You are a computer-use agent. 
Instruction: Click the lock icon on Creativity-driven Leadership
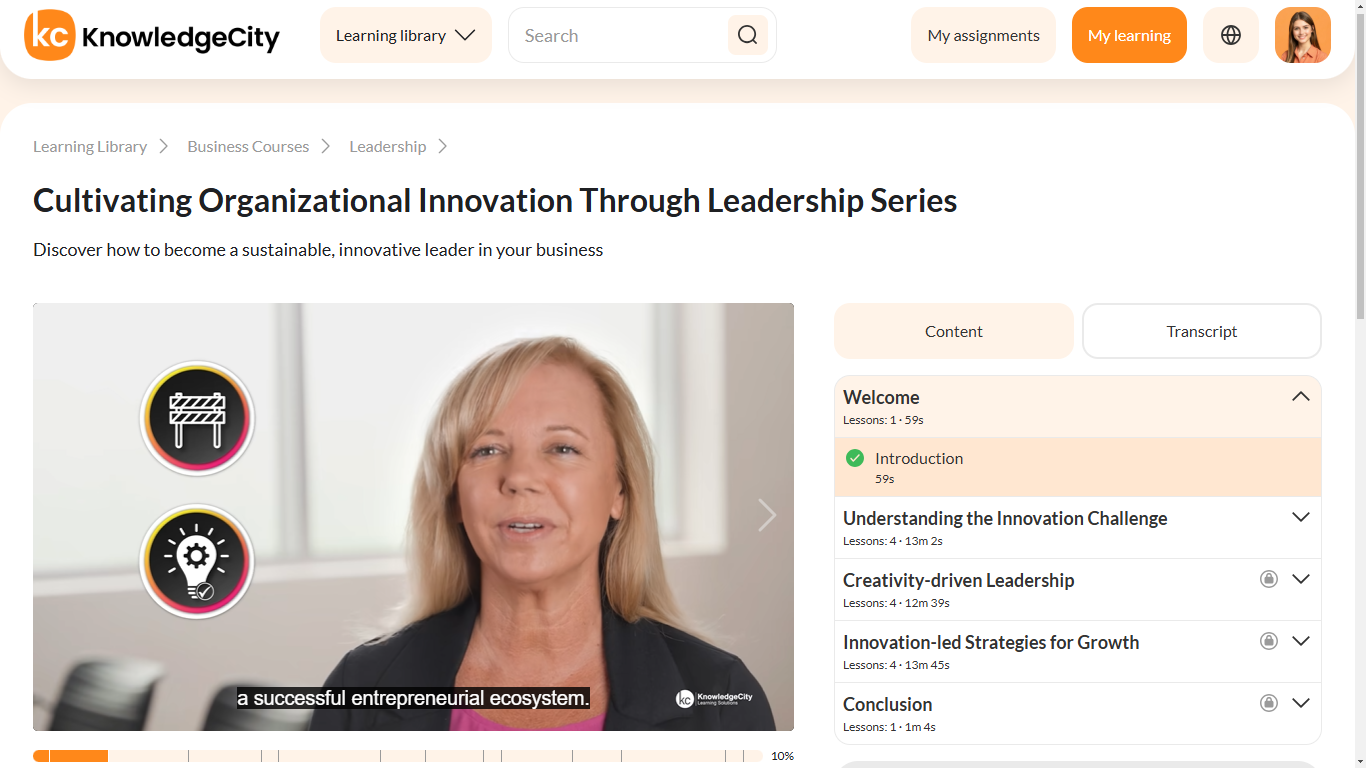click(1269, 579)
